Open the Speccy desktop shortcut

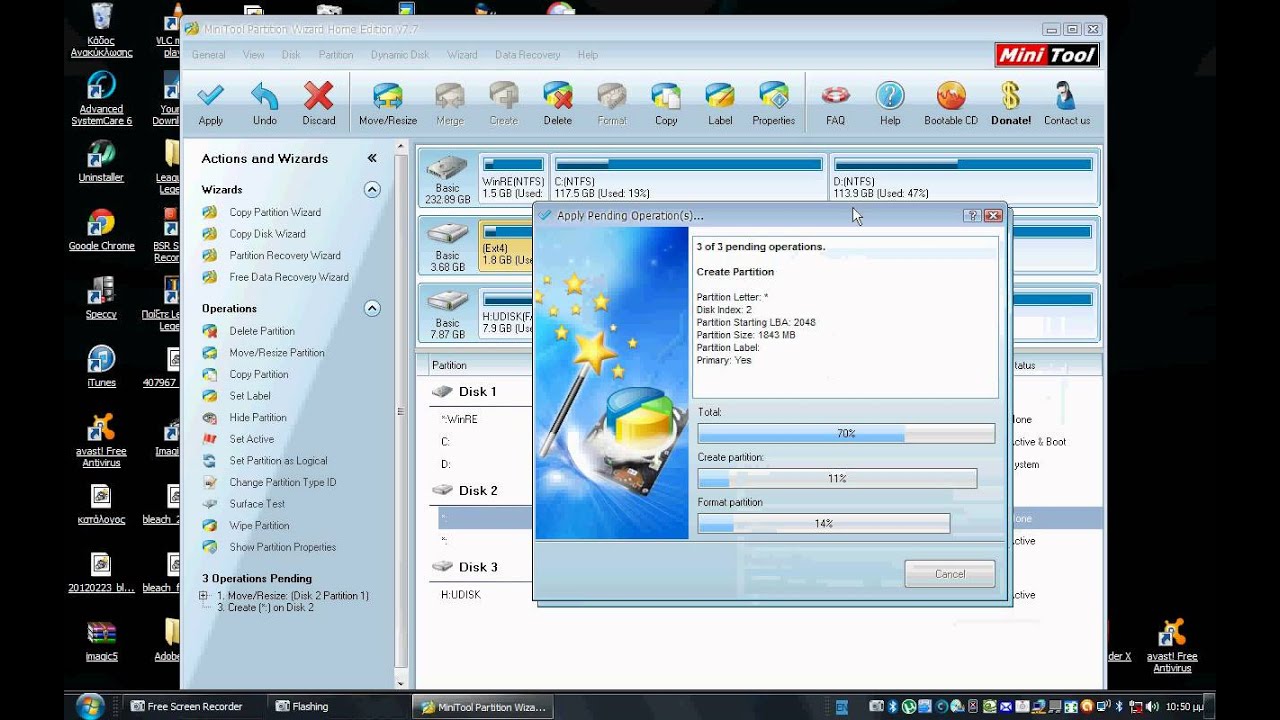[101, 298]
